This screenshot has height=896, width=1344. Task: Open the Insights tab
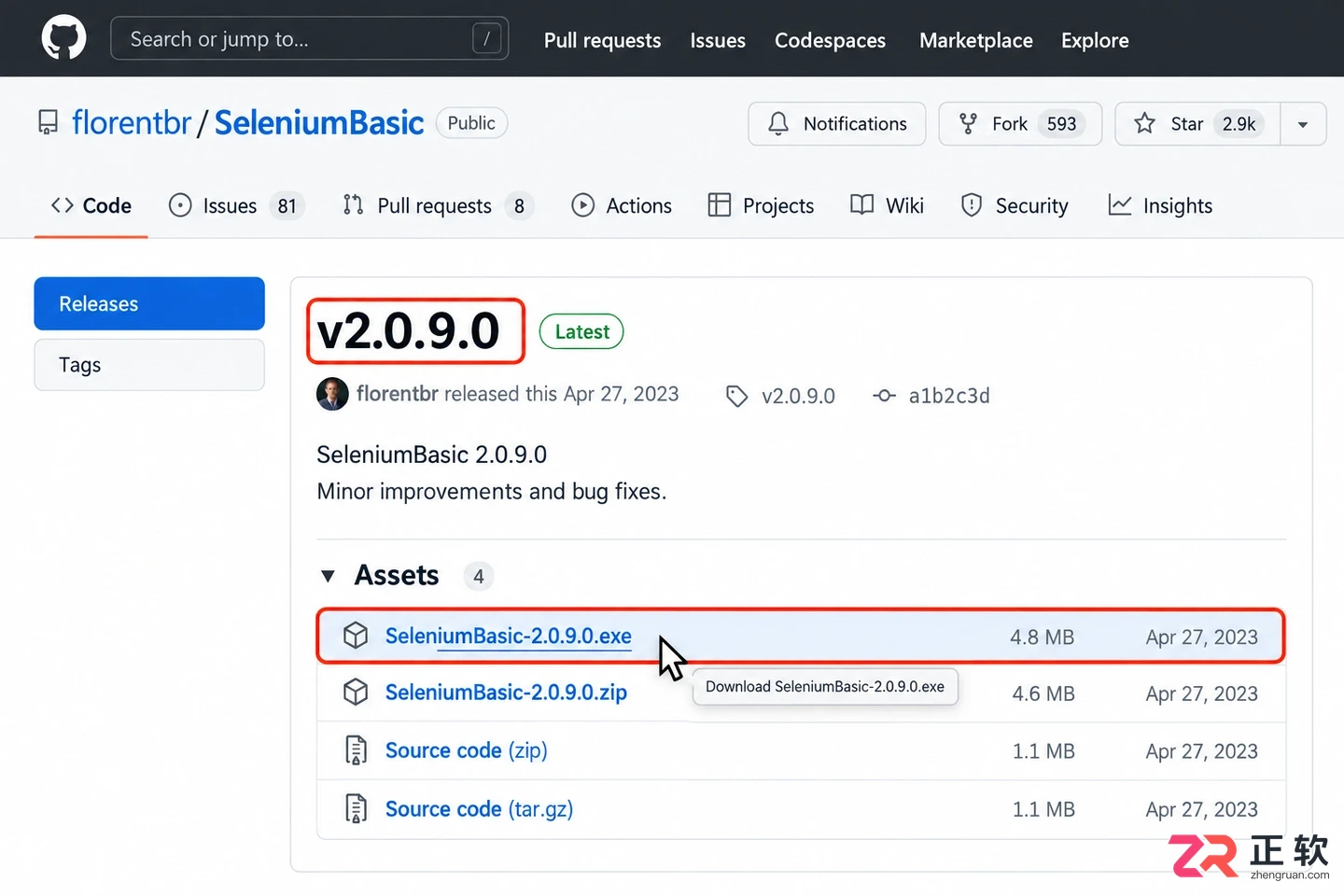click(x=1160, y=205)
